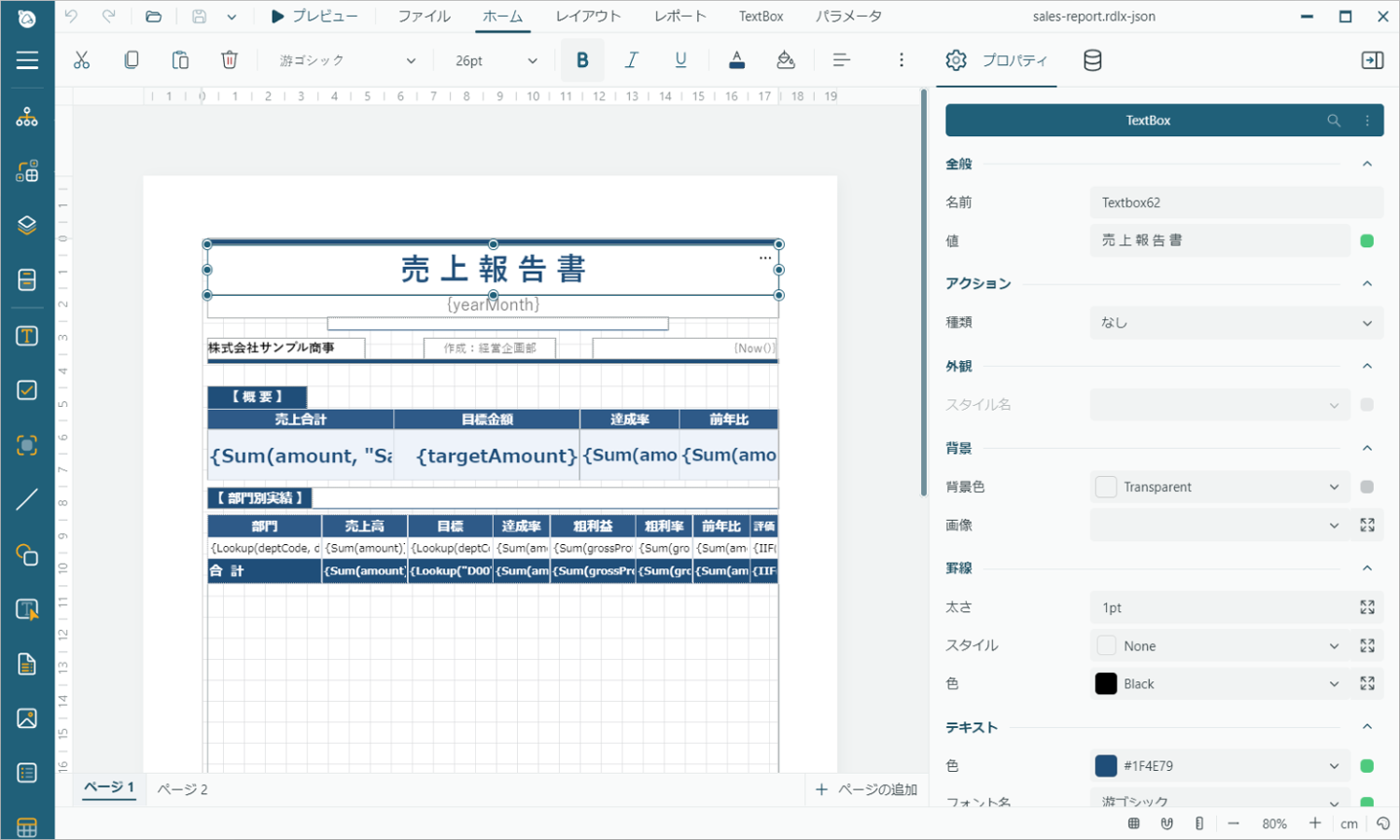Search properties with the magnifier icon

1334,121
